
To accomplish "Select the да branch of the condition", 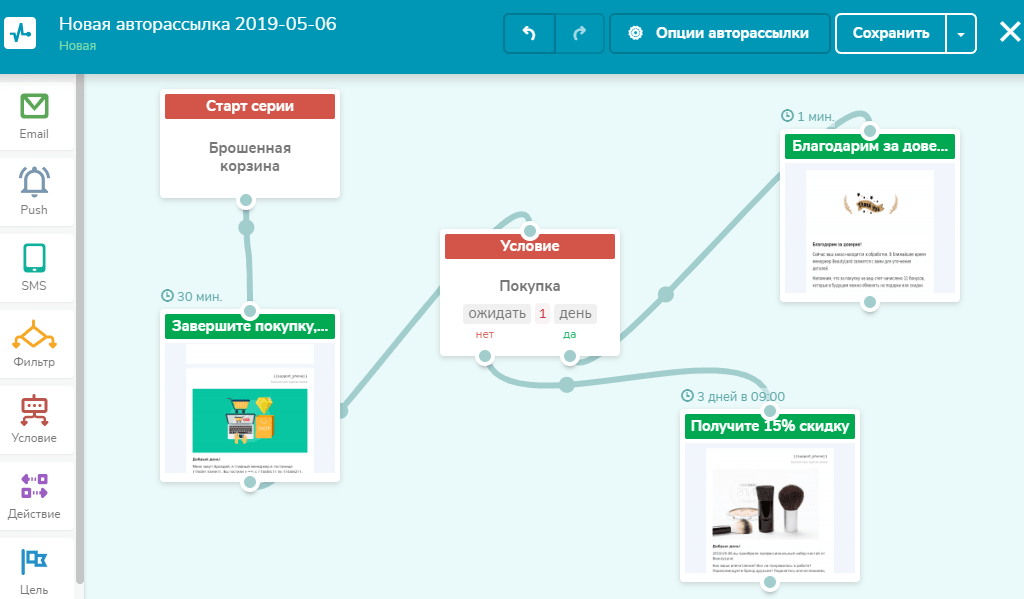I will pos(569,337).
